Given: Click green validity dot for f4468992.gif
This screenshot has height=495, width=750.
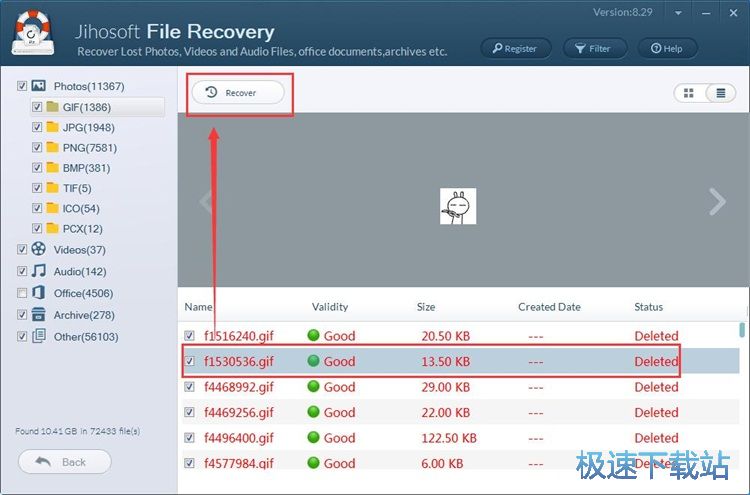Looking at the screenshot, I should tap(313, 386).
